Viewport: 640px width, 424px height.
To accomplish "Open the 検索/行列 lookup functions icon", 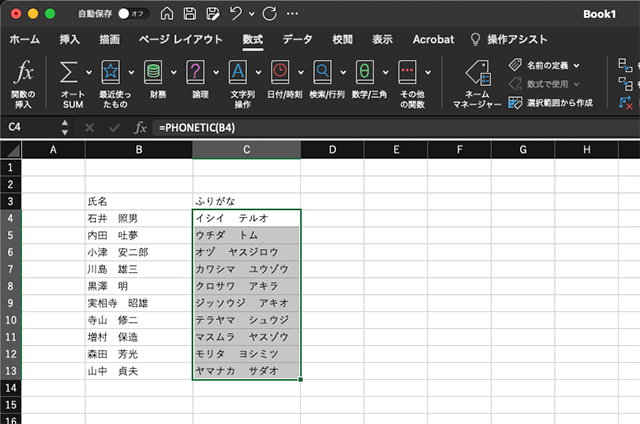I will pyautogui.click(x=323, y=73).
